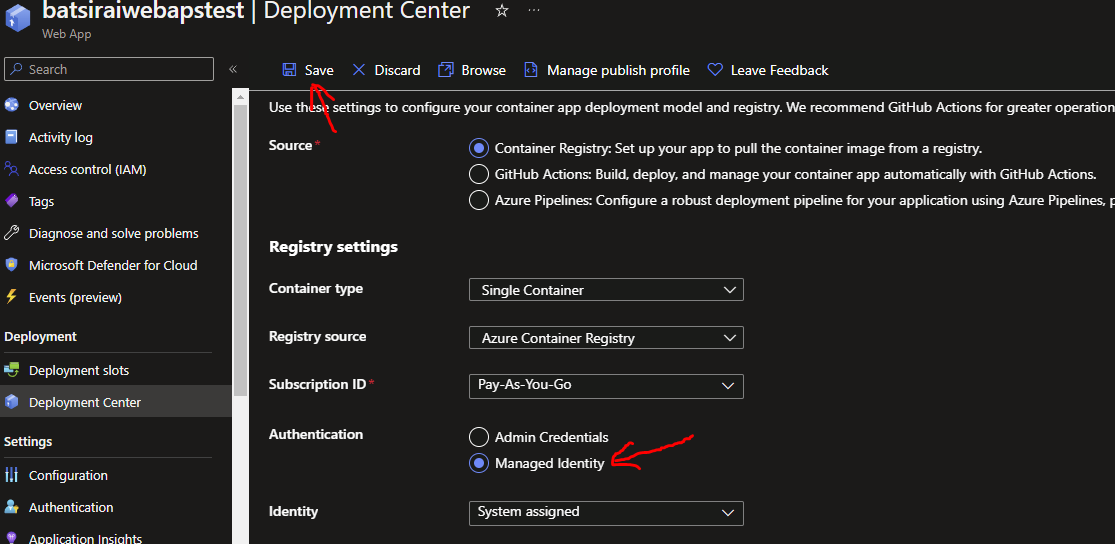Click the sidebar Search input field
The height and width of the screenshot is (544, 1115).
point(109,69)
